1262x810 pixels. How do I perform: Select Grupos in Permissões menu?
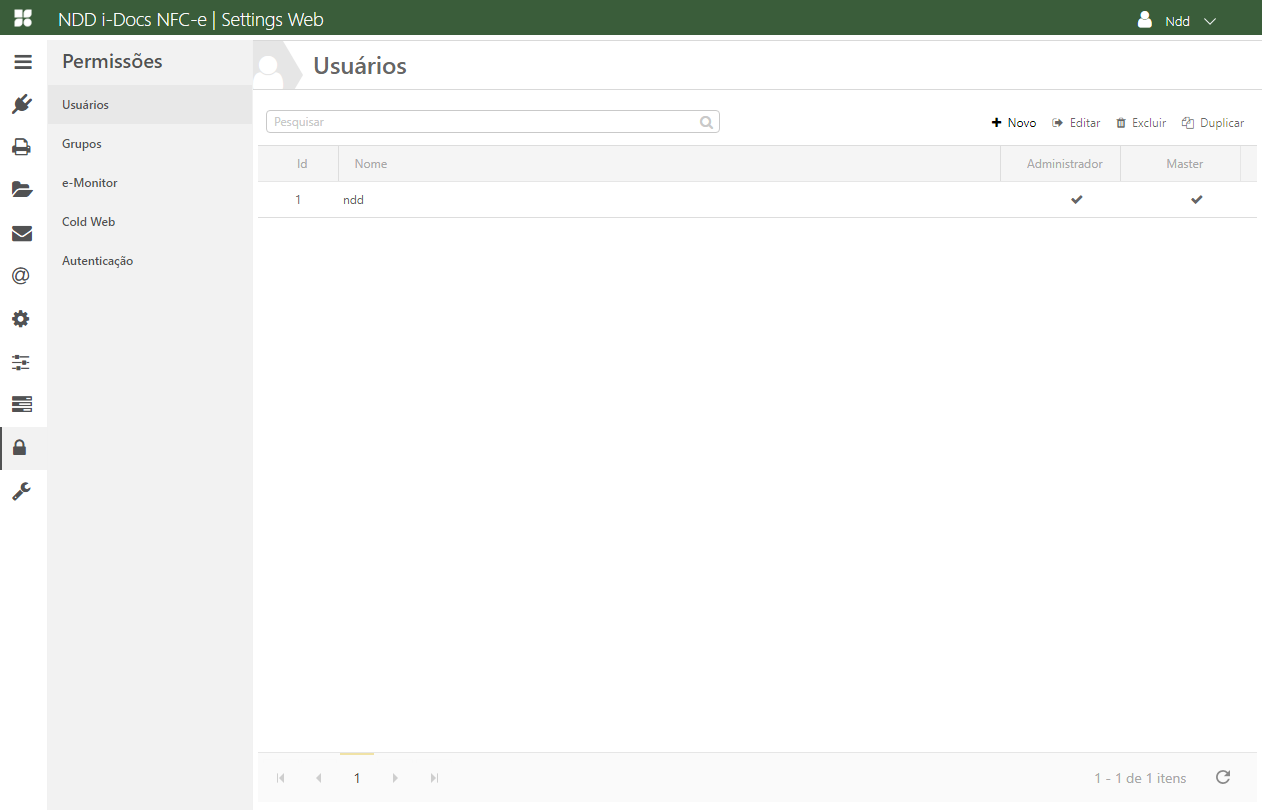150,144
